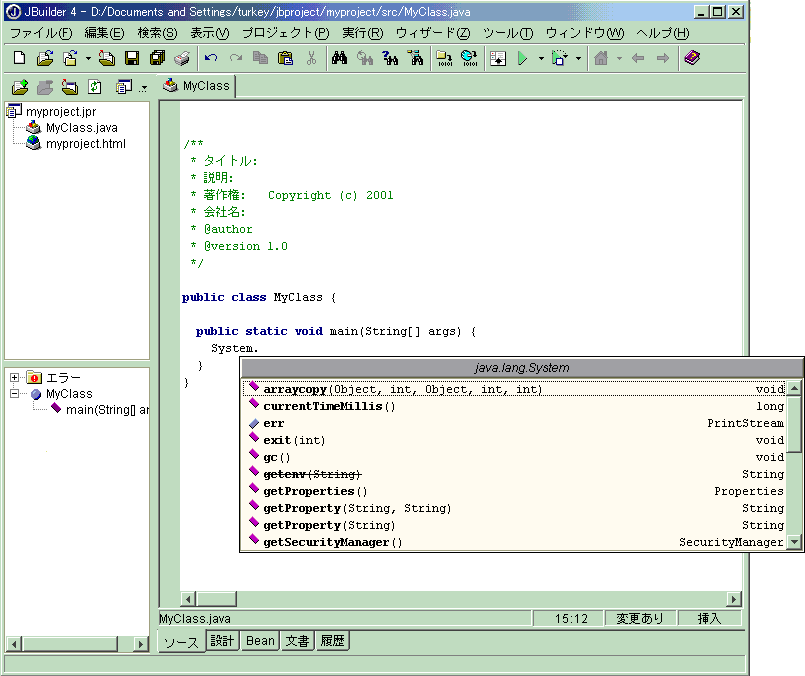
Task: Open the Help book icon
Action: coord(692,58)
